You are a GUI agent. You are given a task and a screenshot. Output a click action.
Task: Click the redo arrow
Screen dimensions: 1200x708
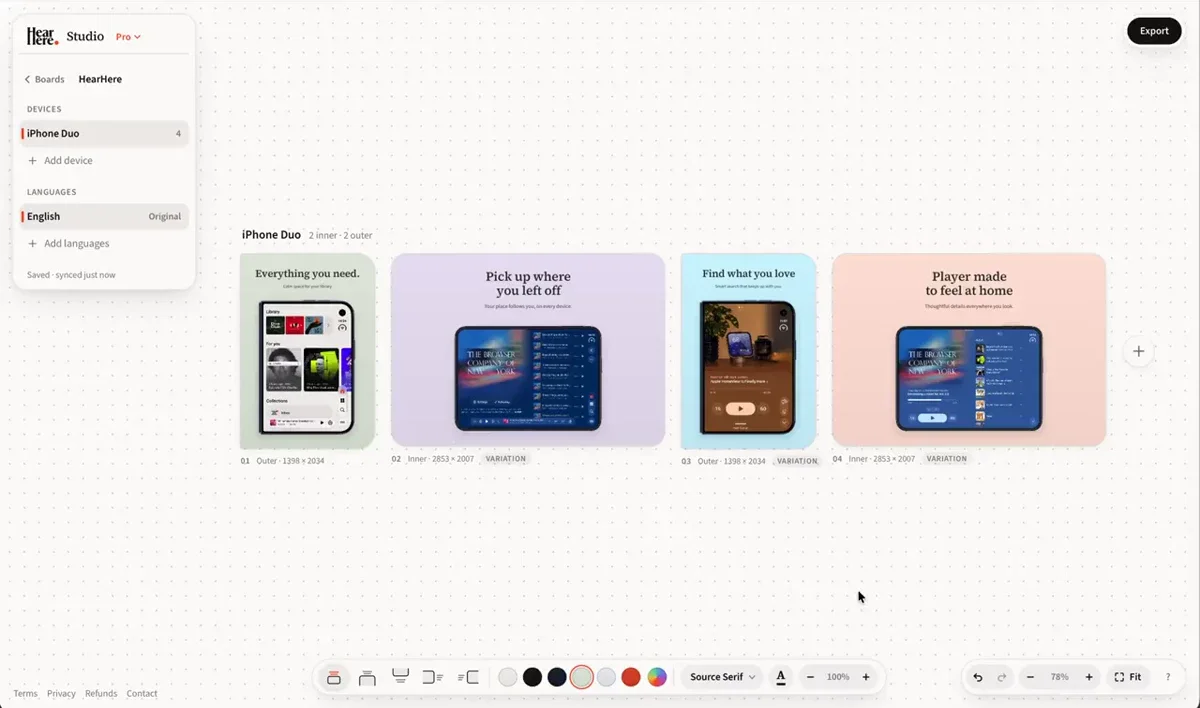coord(1002,677)
